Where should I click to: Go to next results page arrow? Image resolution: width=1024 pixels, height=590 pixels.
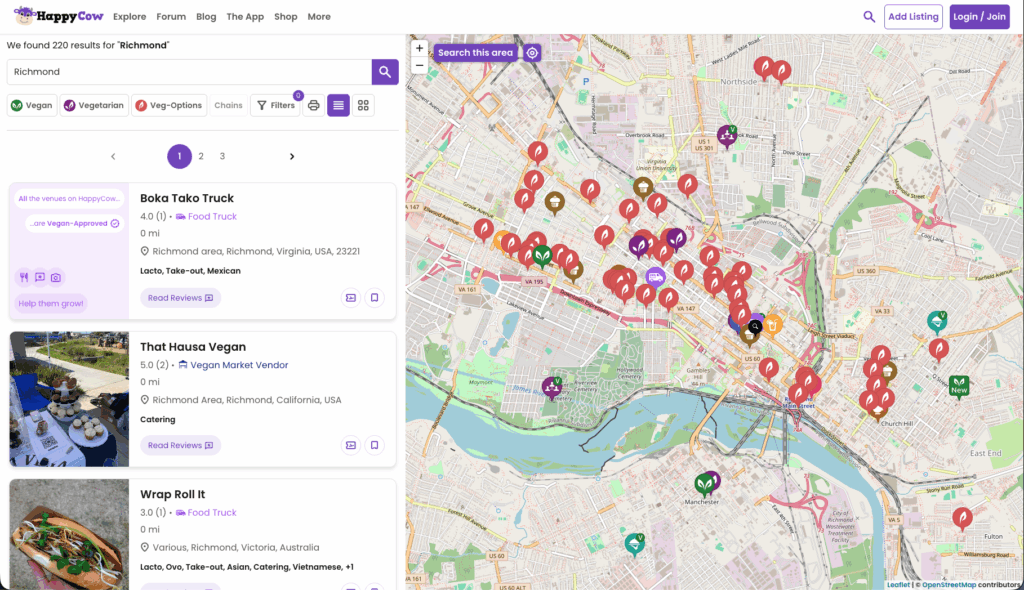tap(292, 157)
